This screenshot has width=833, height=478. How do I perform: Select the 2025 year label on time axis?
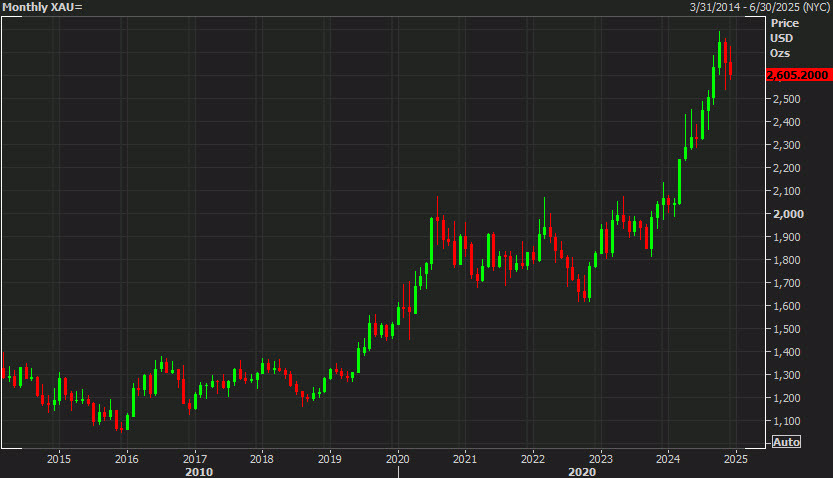point(736,459)
